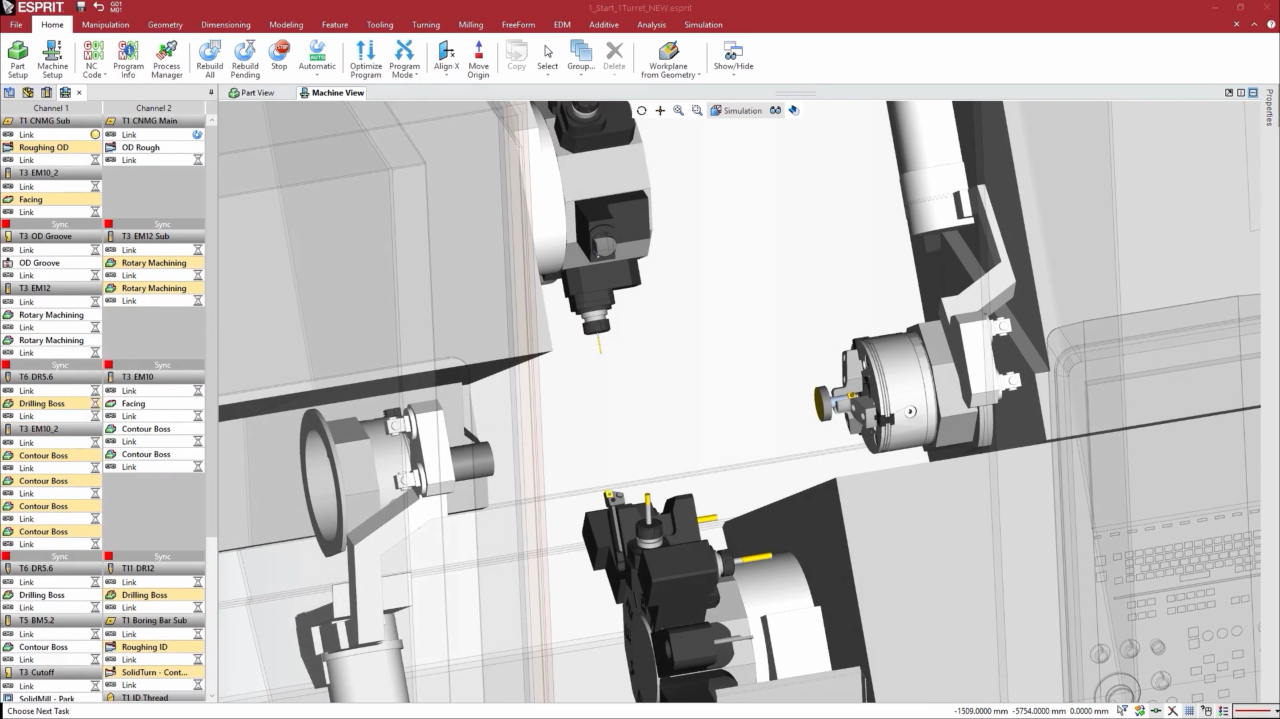
Task: Click the rotate view icon in the viewport toolbar
Action: coord(642,111)
